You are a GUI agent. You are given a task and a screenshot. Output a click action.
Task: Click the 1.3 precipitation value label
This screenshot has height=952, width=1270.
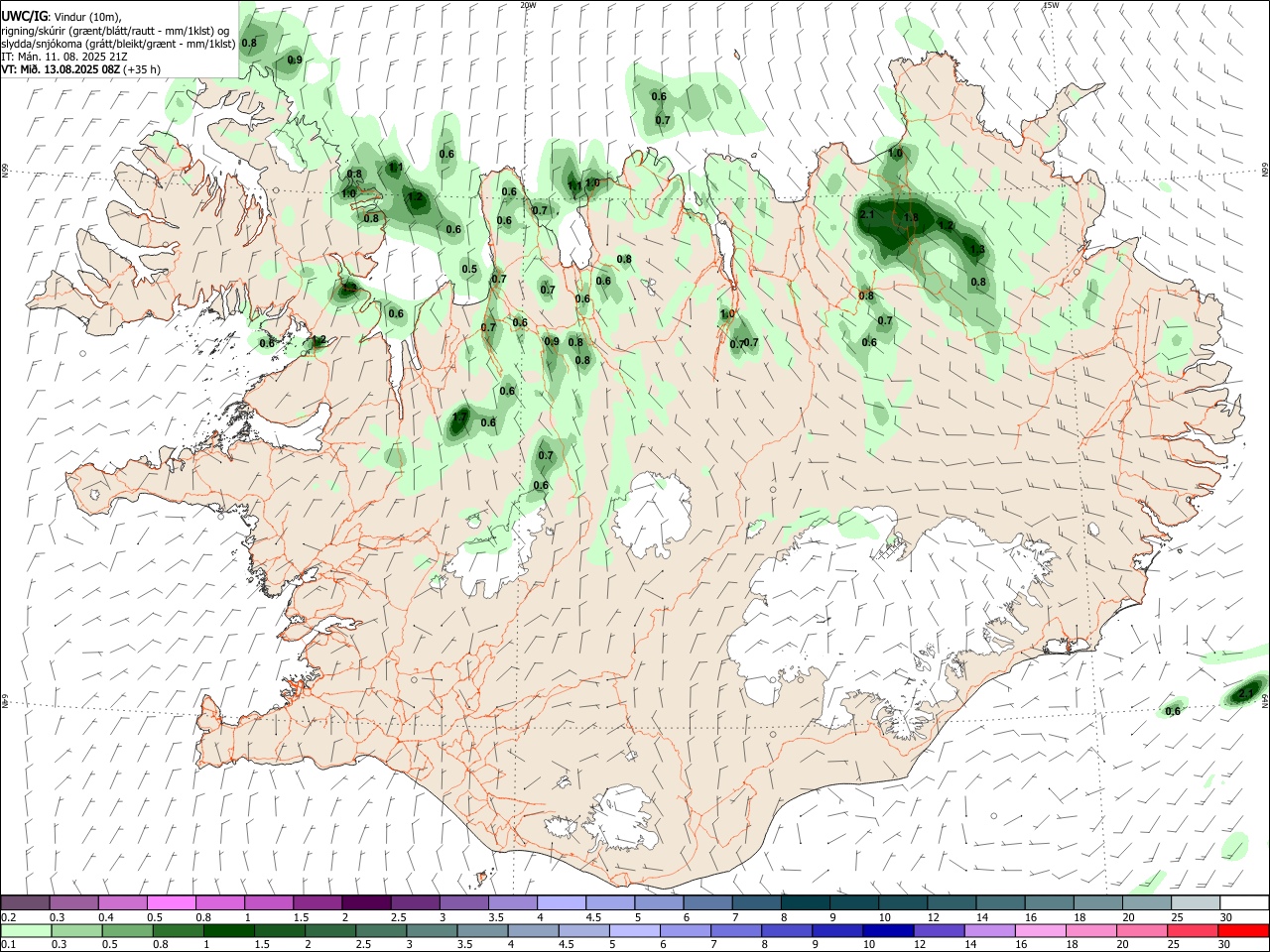(x=977, y=250)
